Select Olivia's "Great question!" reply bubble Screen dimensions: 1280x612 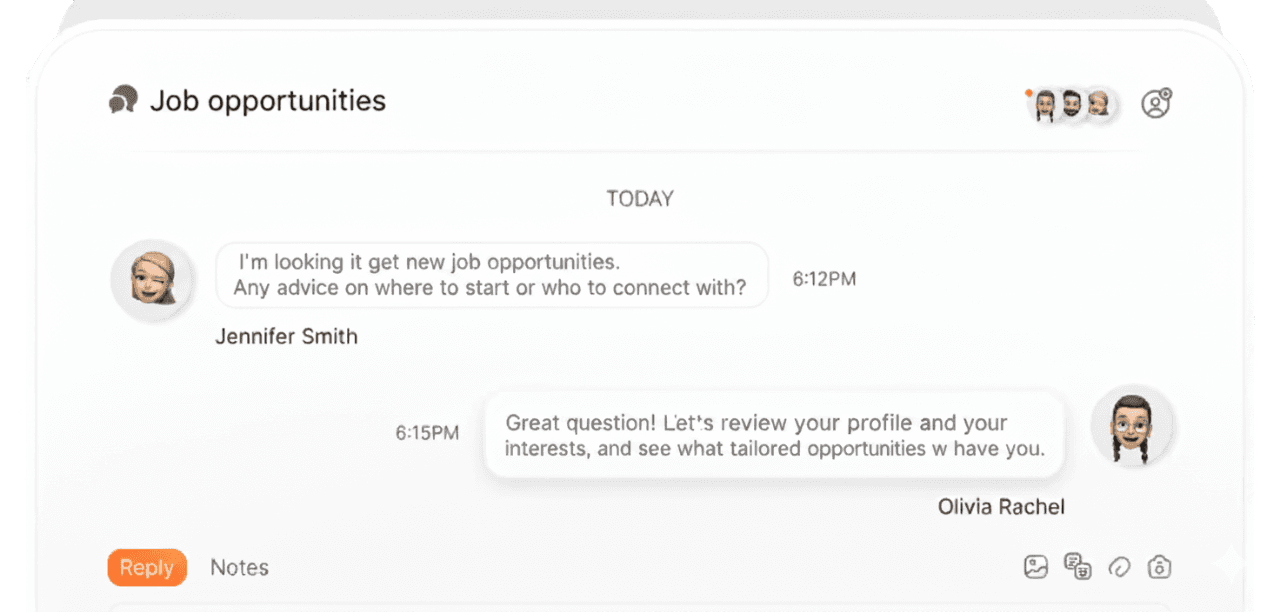pyautogui.click(x=773, y=435)
